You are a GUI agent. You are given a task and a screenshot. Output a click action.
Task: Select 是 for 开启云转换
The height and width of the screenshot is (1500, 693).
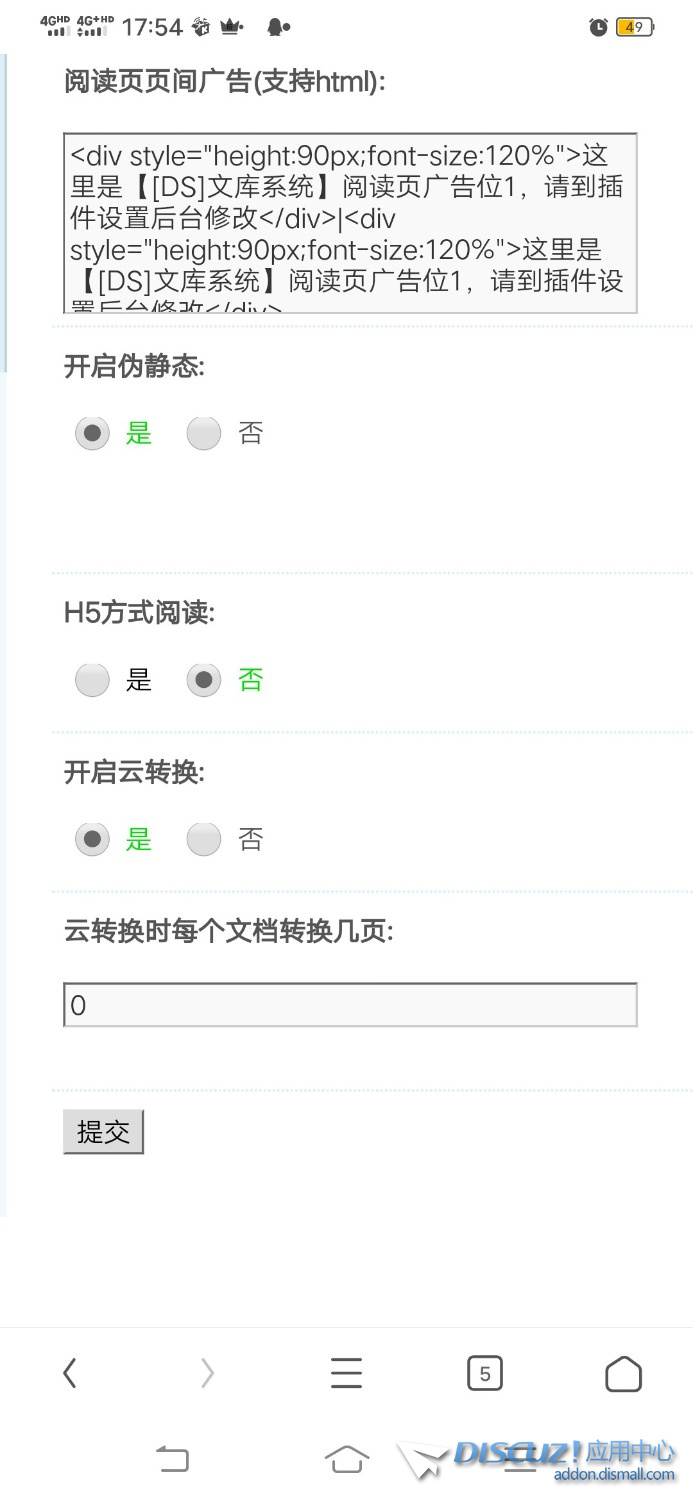pos(92,839)
